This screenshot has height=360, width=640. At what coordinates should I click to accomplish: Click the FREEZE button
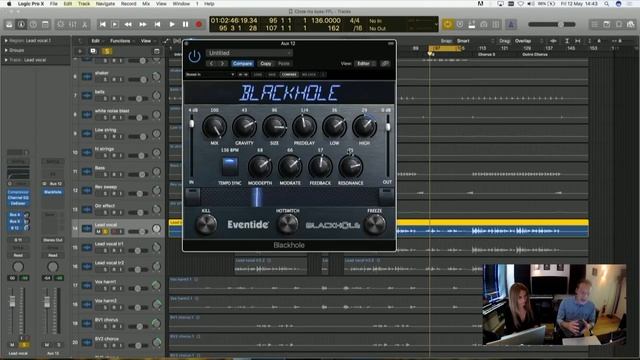pos(374,224)
